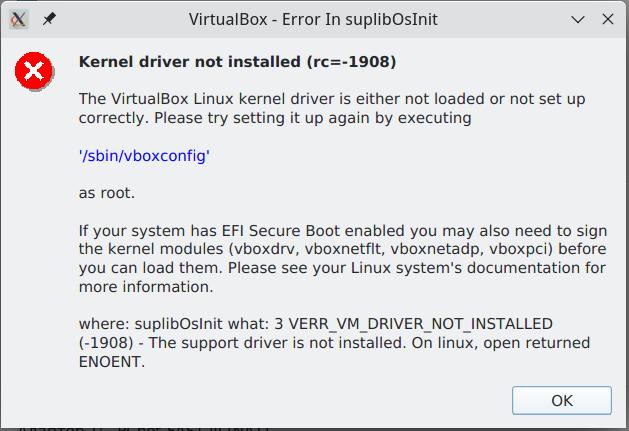This screenshot has height=431, width=629.
Task: Toggle the pin on all desktops icon
Action: (x=49, y=19)
